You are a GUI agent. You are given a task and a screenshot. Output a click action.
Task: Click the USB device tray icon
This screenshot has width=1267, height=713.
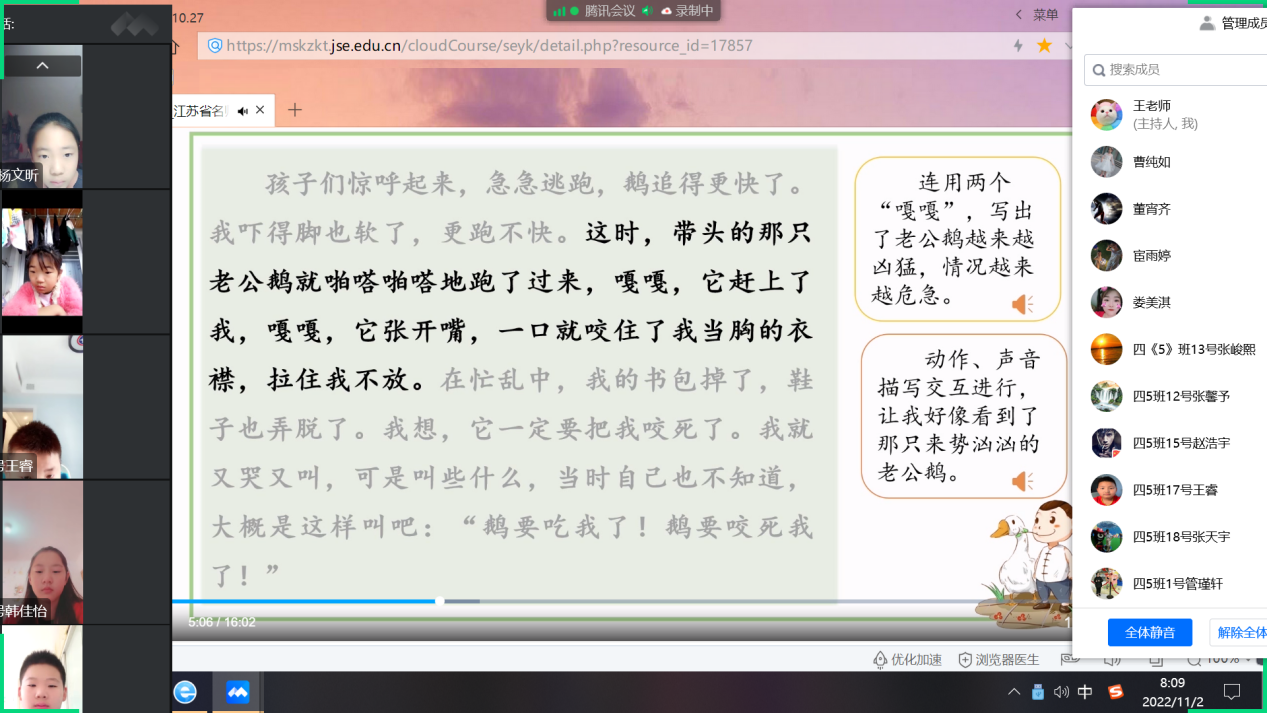coord(1038,692)
